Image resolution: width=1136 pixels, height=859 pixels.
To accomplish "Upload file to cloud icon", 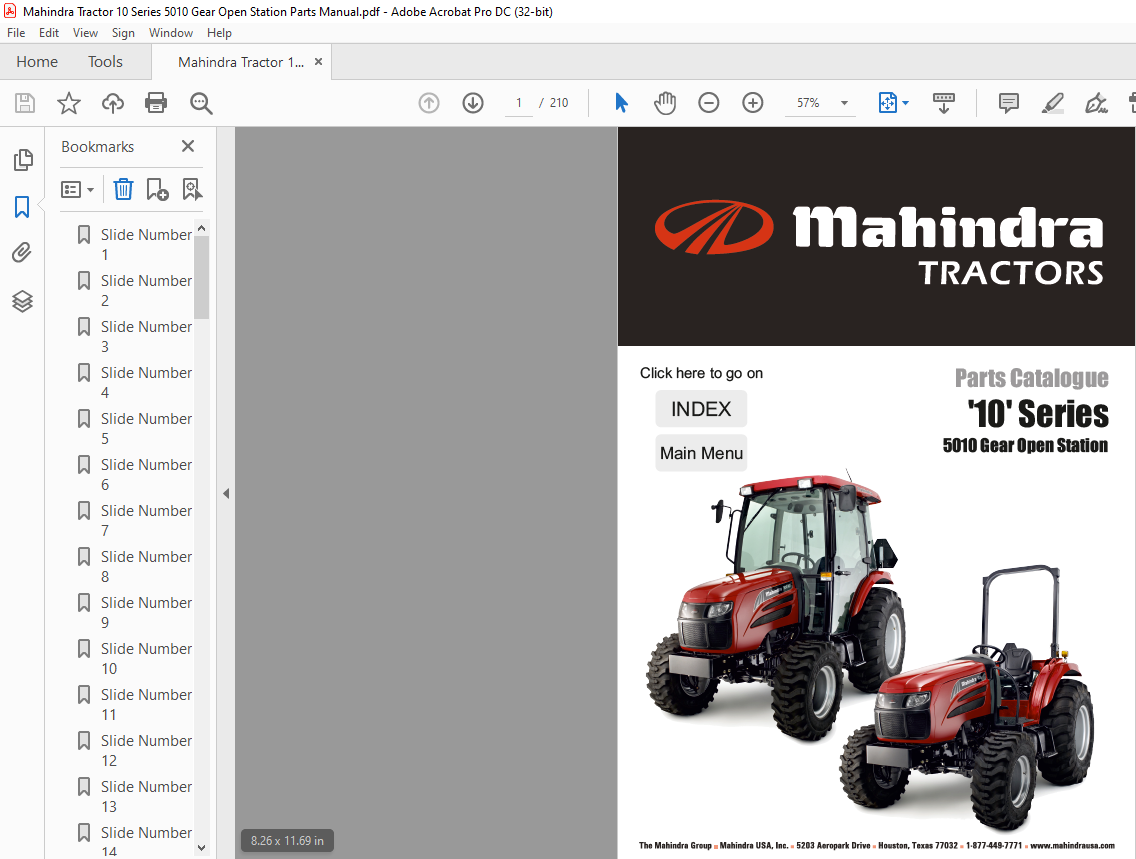I will pos(112,103).
